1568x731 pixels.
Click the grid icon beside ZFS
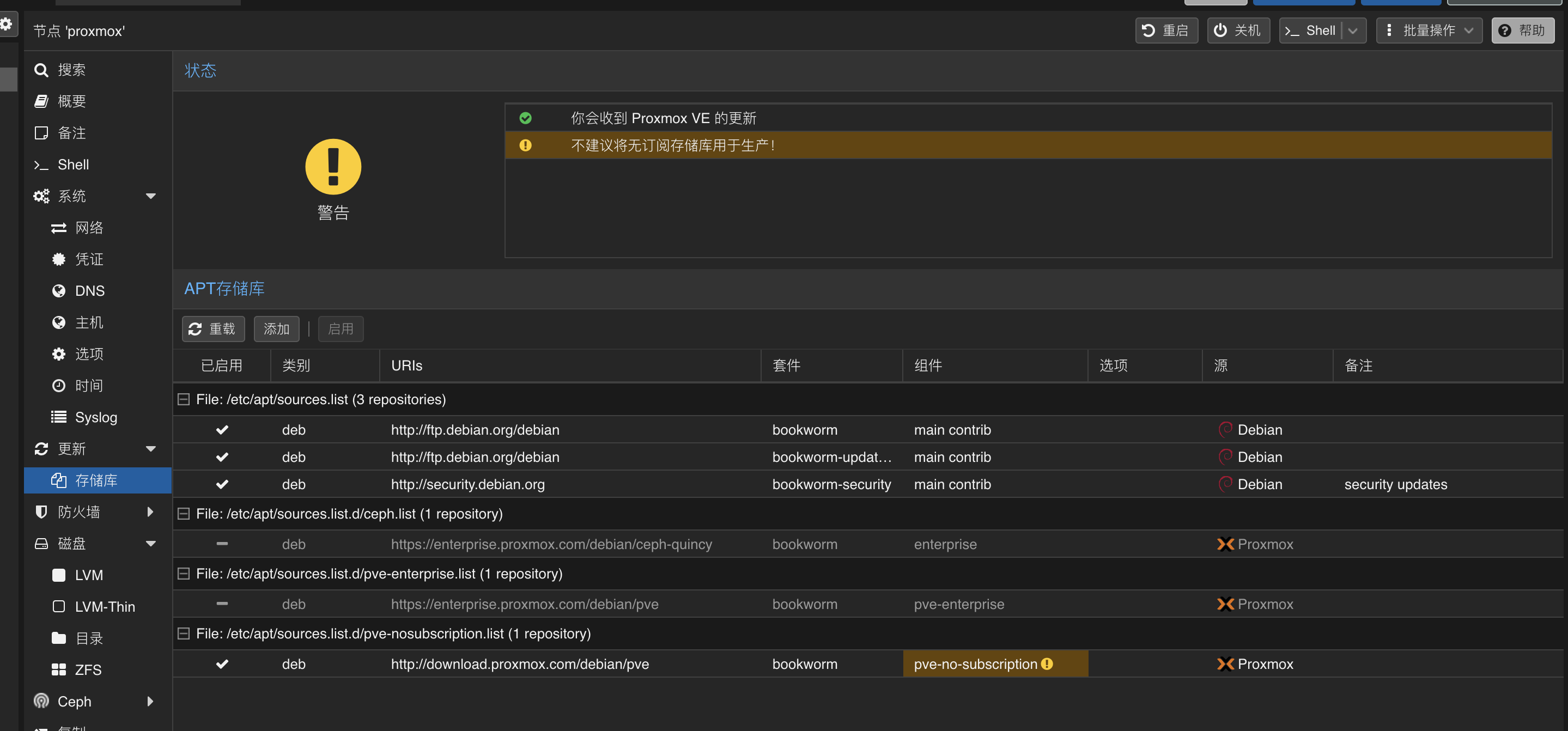(x=58, y=670)
